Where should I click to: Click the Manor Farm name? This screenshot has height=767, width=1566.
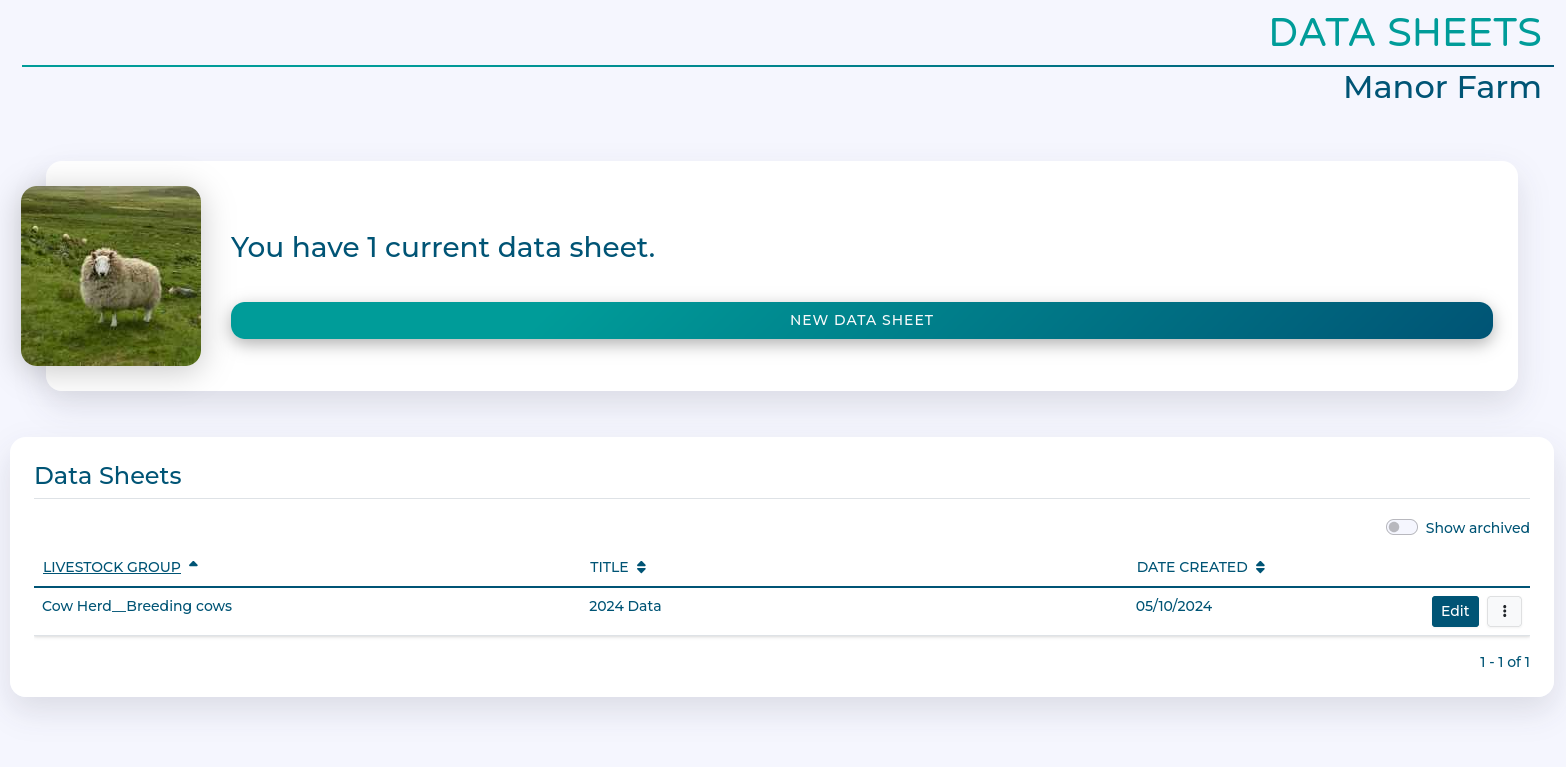point(1441,88)
